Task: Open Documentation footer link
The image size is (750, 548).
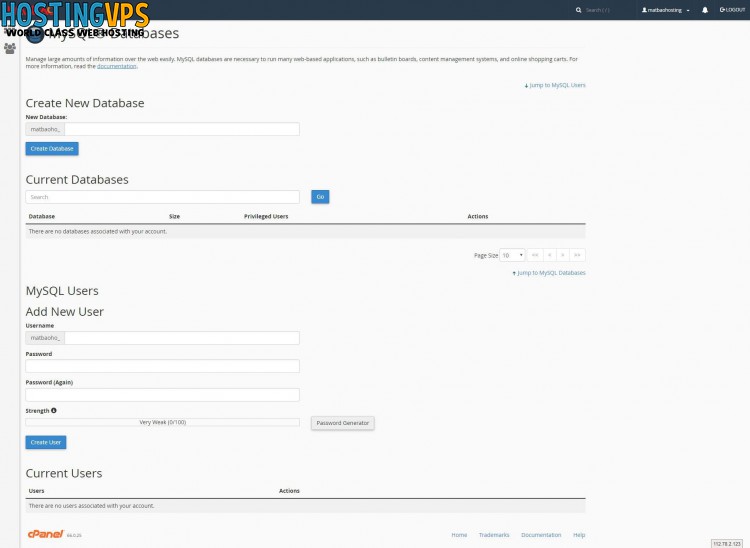Action: [541, 535]
